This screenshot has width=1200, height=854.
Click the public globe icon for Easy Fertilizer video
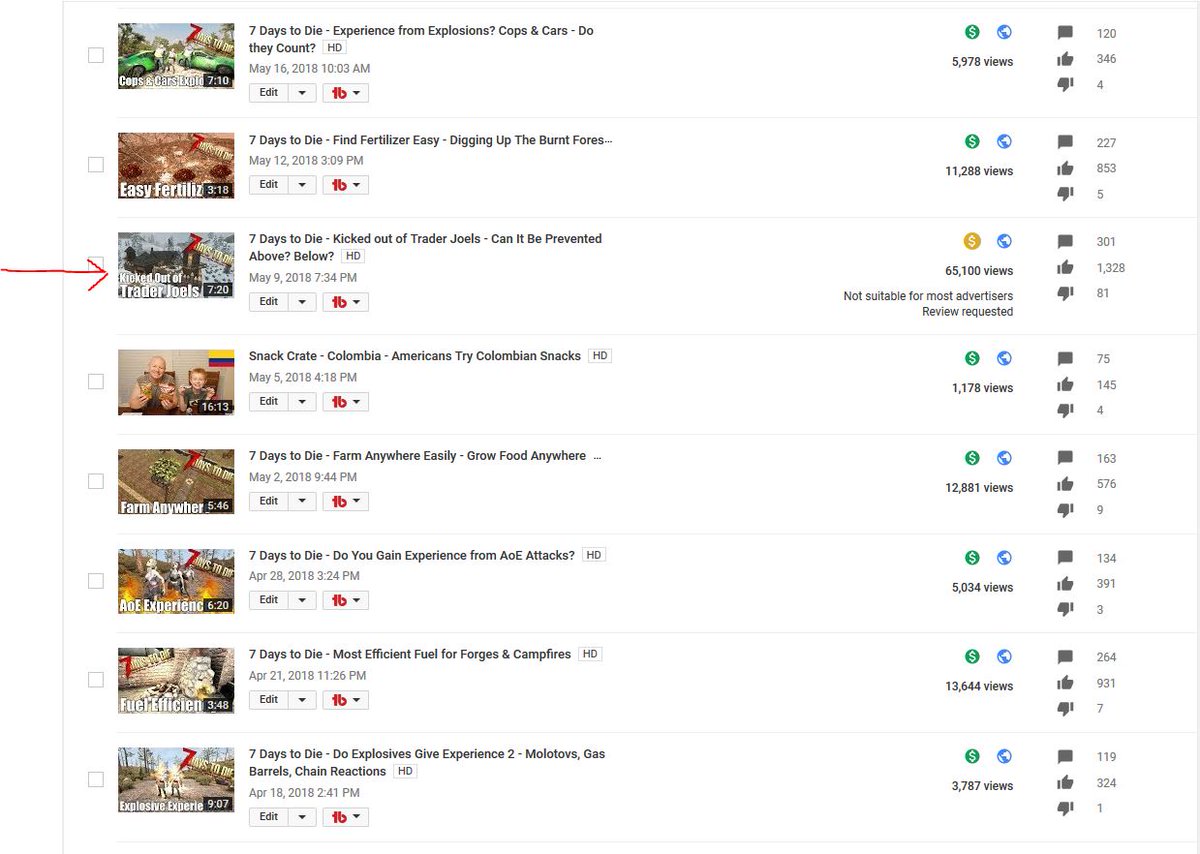click(x=1004, y=142)
